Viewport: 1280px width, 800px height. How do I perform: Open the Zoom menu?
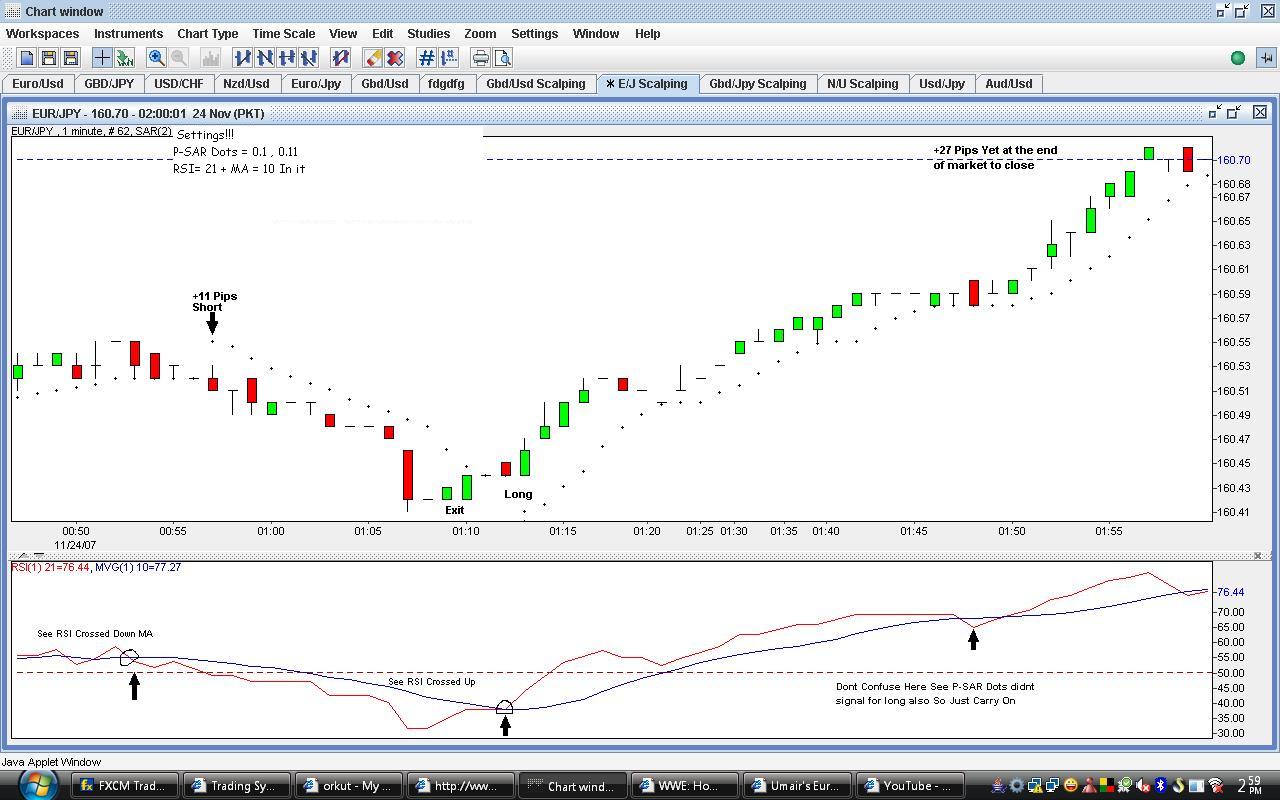pyautogui.click(x=480, y=33)
